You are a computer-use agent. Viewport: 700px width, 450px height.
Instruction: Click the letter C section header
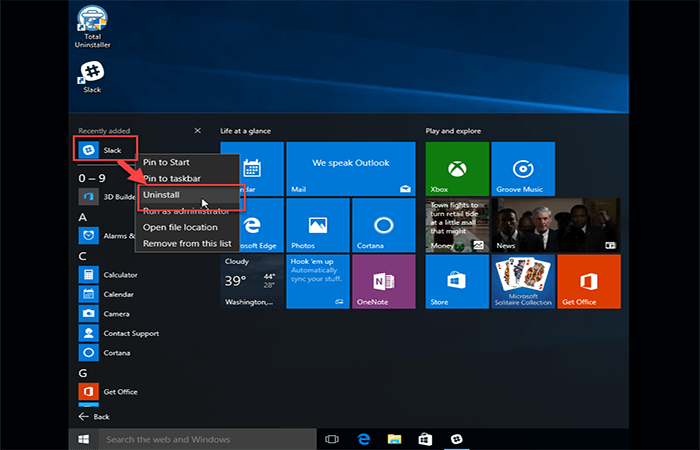(83, 256)
